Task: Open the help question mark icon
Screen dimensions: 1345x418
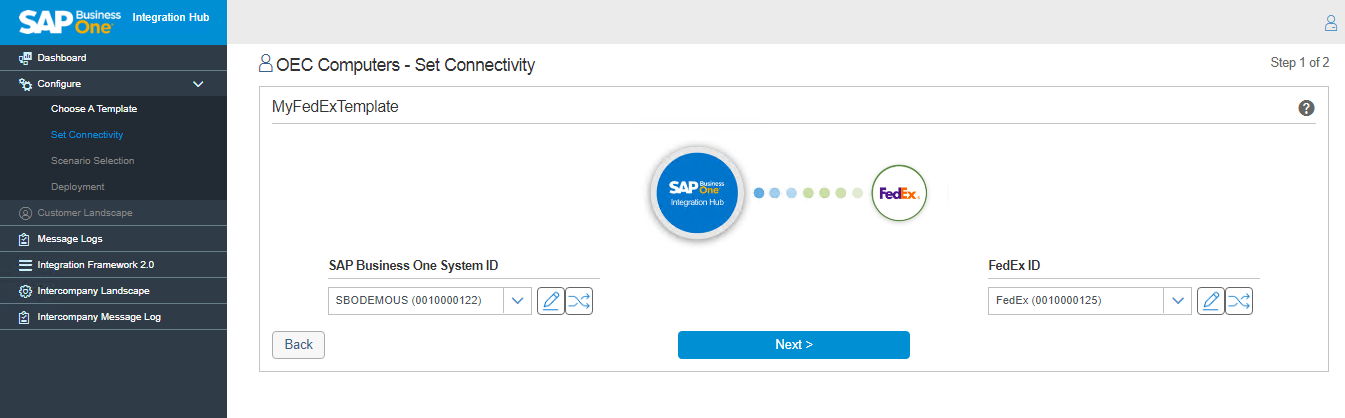Action: (x=1306, y=108)
